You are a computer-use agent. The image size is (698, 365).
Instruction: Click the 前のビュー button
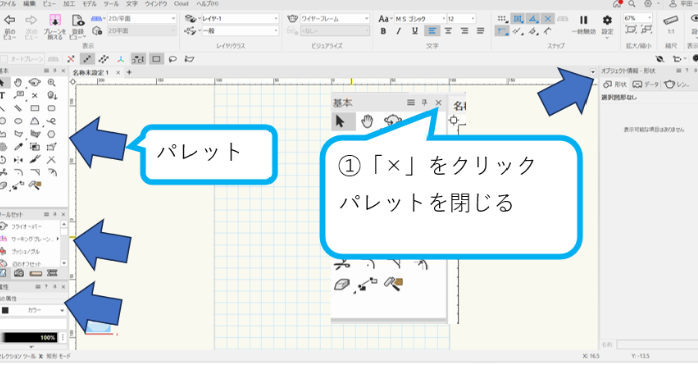(x=10, y=26)
